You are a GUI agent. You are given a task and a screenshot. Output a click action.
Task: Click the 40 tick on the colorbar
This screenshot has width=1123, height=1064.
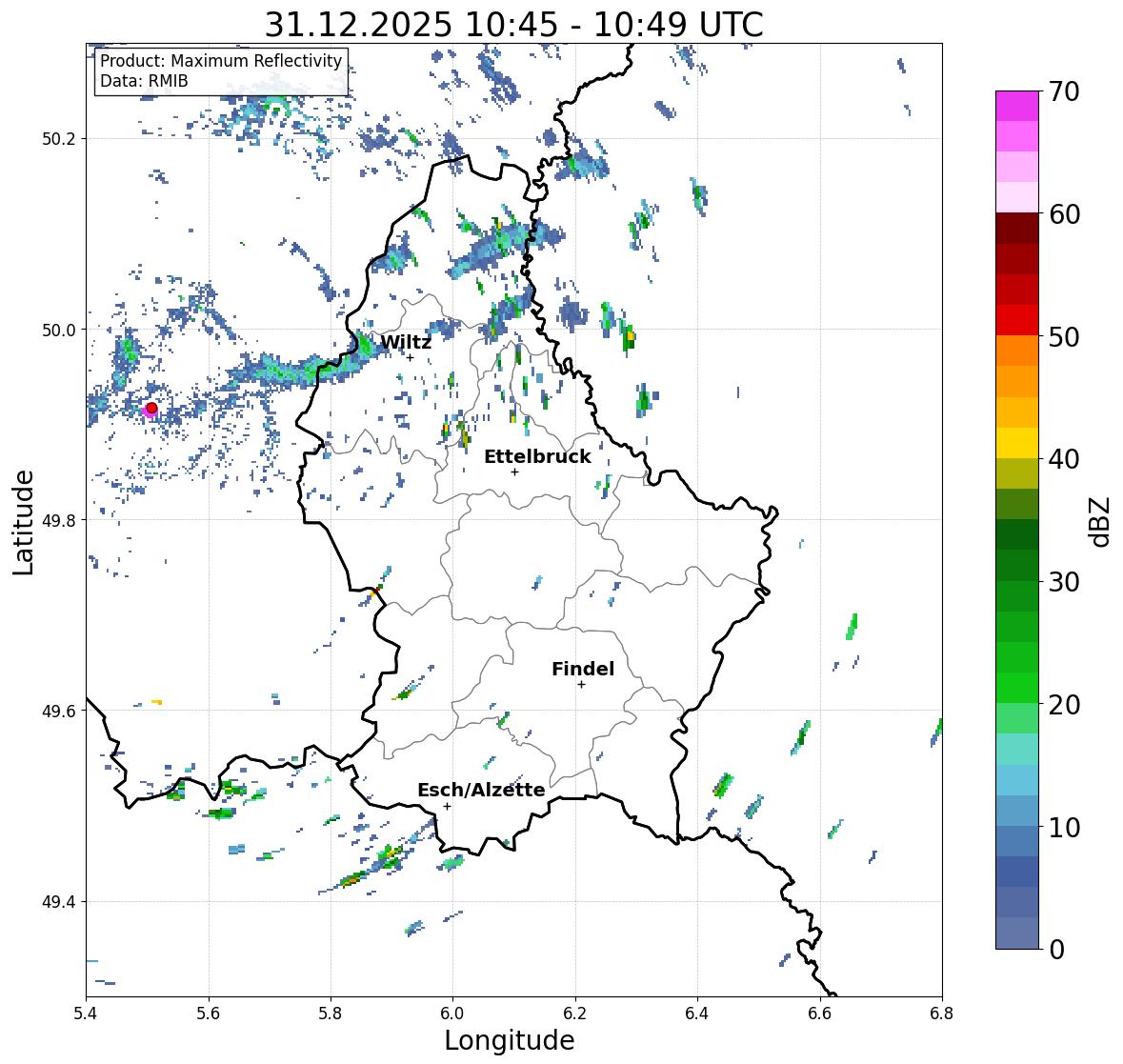pyautogui.click(x=1064, y=459)
